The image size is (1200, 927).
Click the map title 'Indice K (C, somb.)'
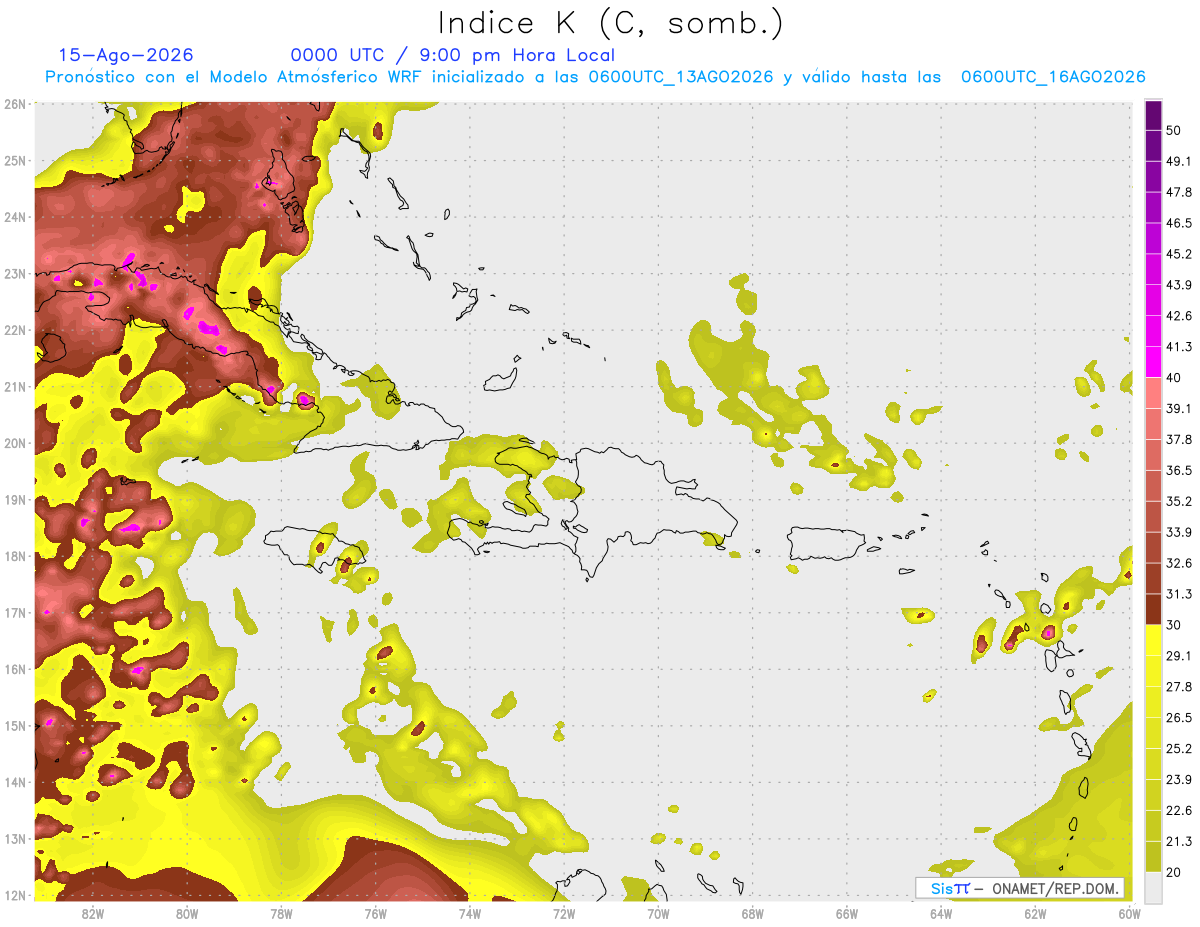[x=611, y=23]
